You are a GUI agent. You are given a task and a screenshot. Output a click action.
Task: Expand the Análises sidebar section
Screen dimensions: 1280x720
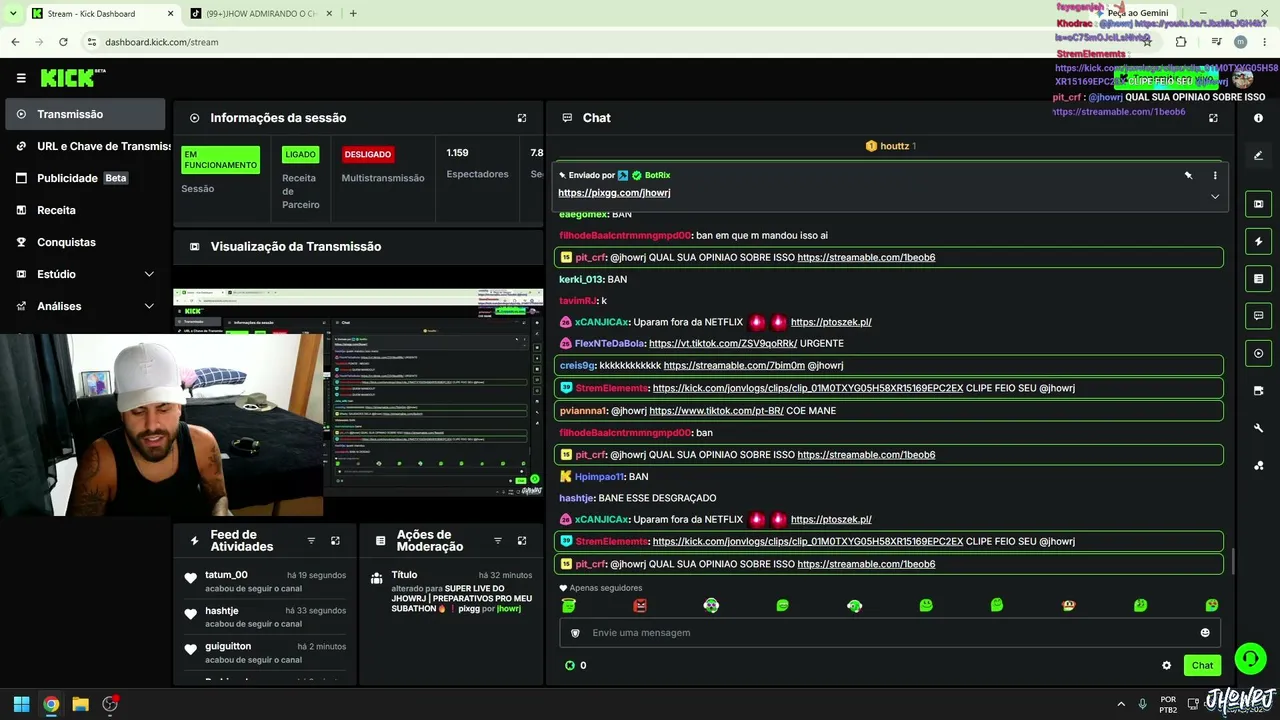(x=85, y=306)
